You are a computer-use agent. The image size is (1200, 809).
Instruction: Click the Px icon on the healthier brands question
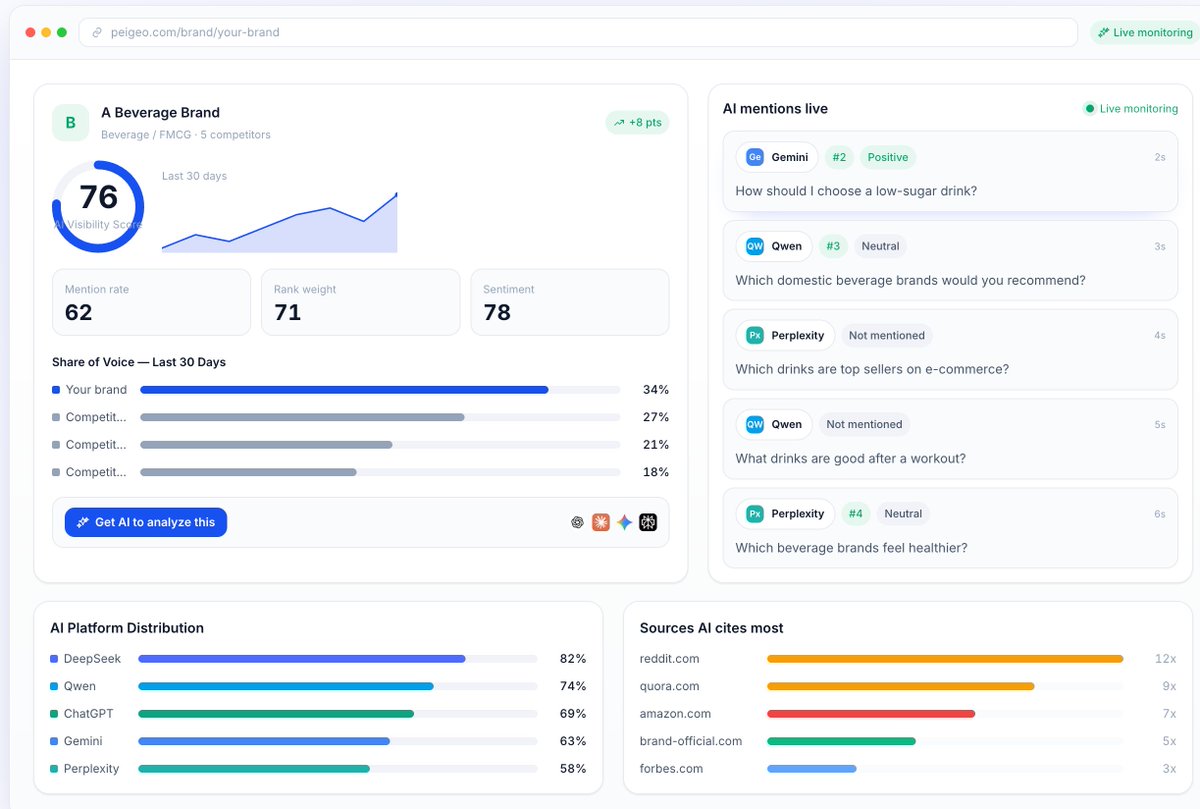pyautogui.click(x=755, y=513)
